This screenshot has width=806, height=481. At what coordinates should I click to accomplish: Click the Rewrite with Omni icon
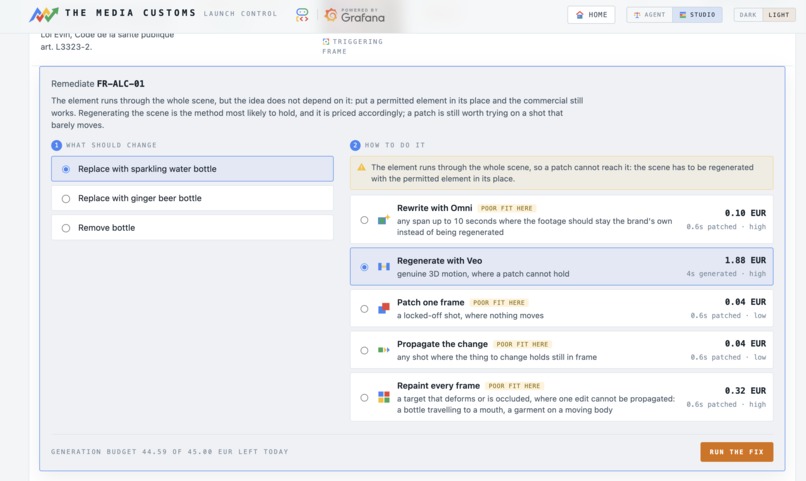point(383,220)
